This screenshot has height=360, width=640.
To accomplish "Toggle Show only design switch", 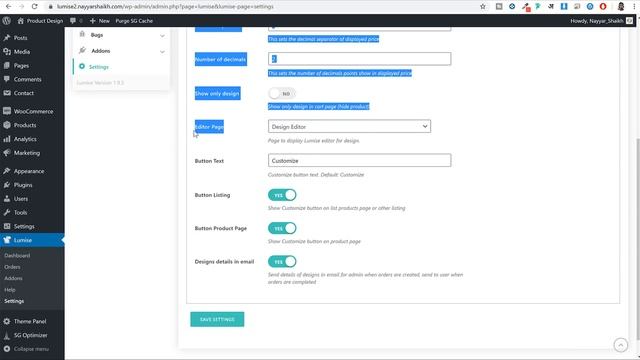I will pyautogui.click(x=282, y=93).
